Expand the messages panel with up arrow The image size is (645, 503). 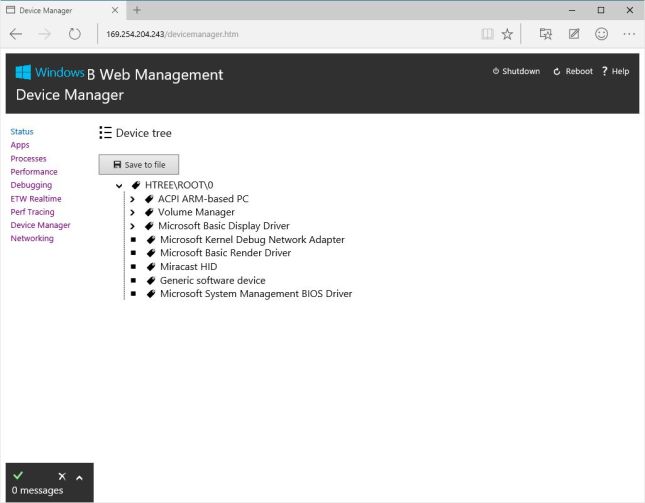pyautogui.click(x=79, y=477)
